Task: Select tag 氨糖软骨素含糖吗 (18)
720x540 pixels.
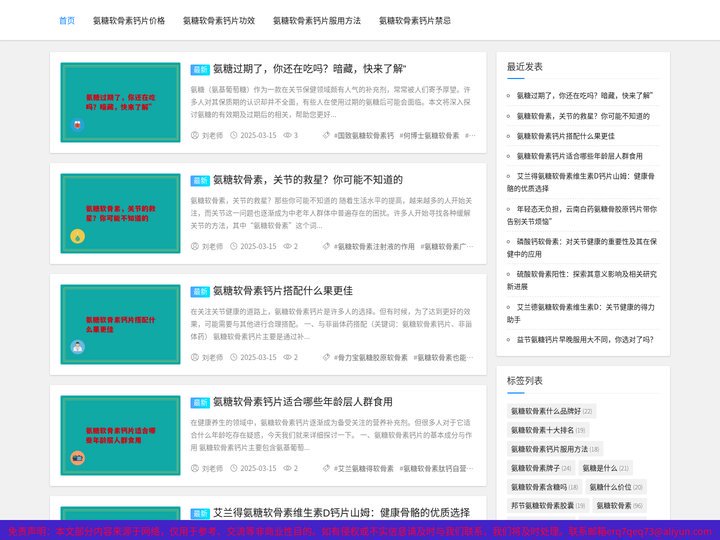Action: [x=545, y=487]
